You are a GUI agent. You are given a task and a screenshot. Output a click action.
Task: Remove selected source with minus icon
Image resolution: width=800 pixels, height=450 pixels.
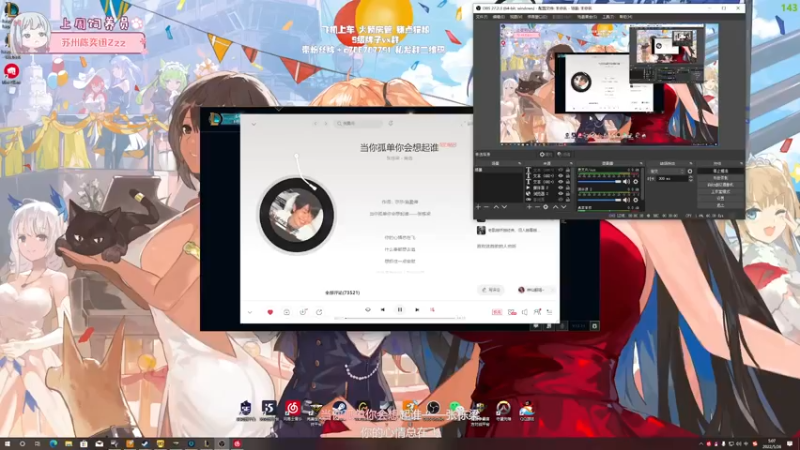click(537, 207)
